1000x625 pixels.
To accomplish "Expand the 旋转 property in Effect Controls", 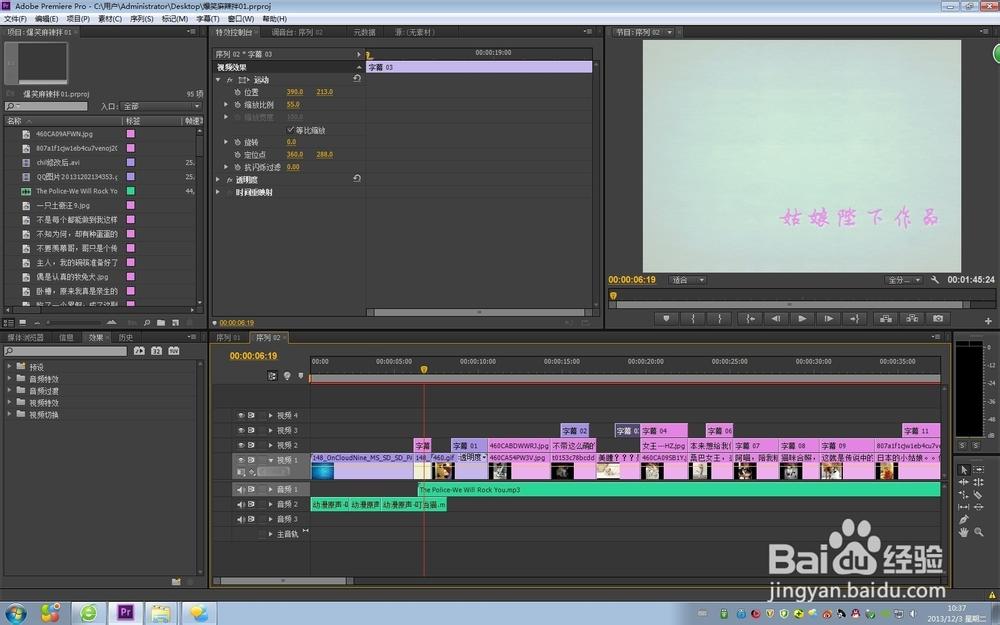I will (x=226, y=142).
